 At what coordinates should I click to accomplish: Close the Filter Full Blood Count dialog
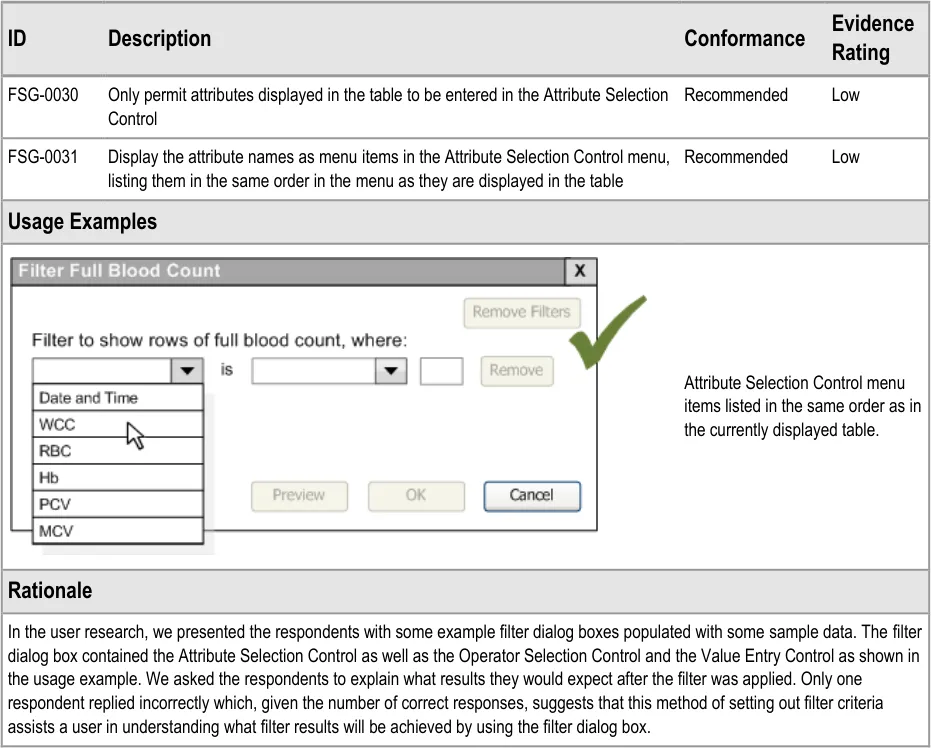(580, 271)
